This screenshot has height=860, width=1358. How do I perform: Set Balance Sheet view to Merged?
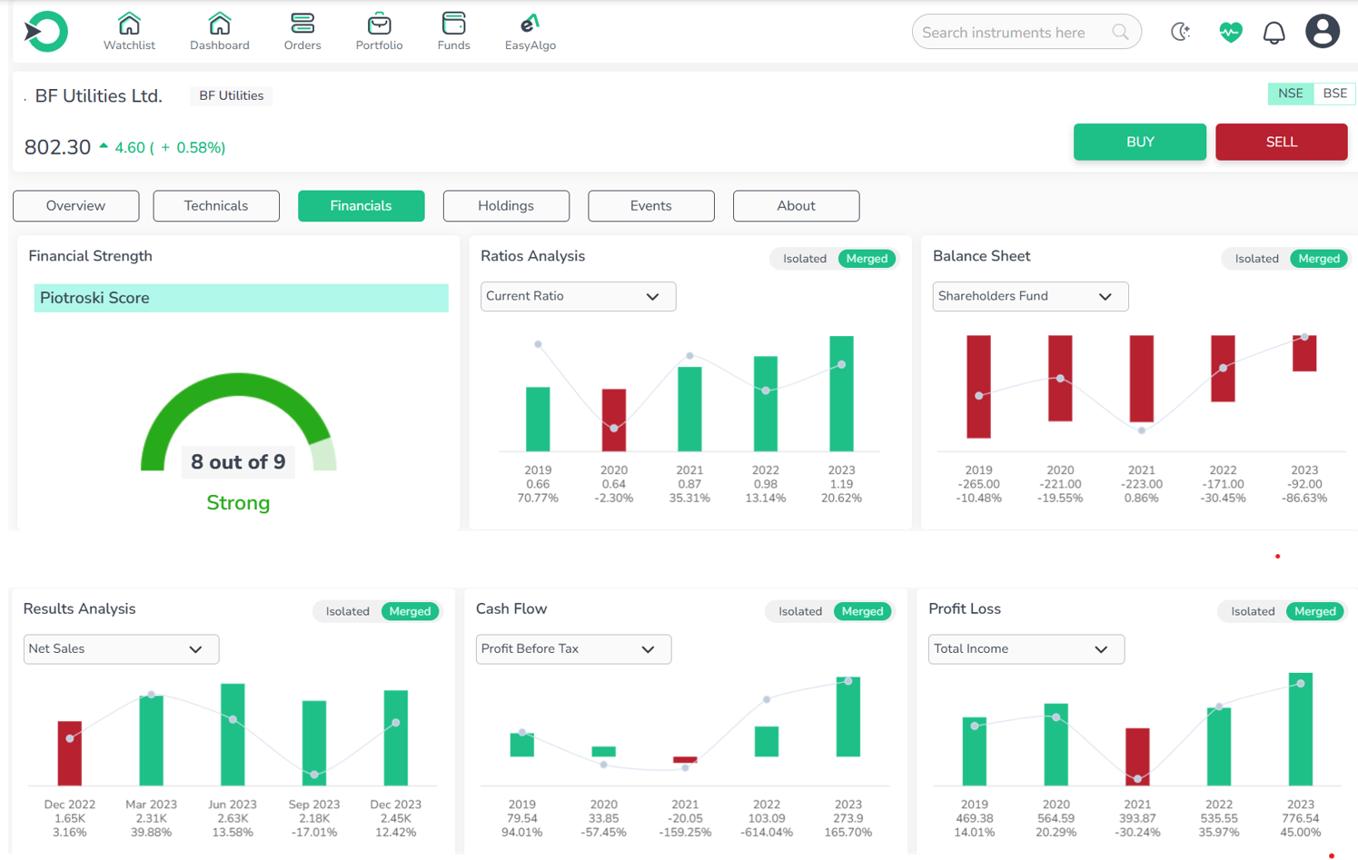[1319, 259]
